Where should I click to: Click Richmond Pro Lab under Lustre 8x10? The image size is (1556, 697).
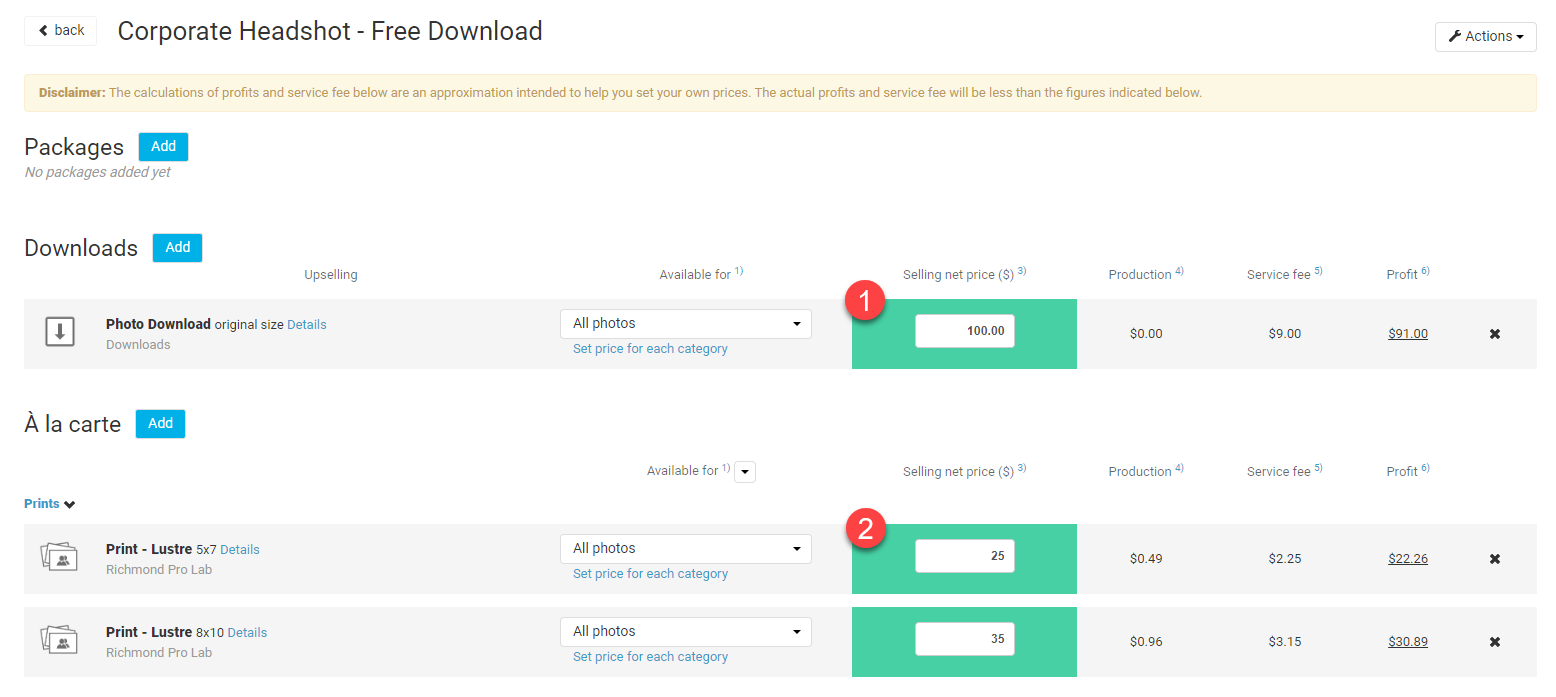pos(159,653)
